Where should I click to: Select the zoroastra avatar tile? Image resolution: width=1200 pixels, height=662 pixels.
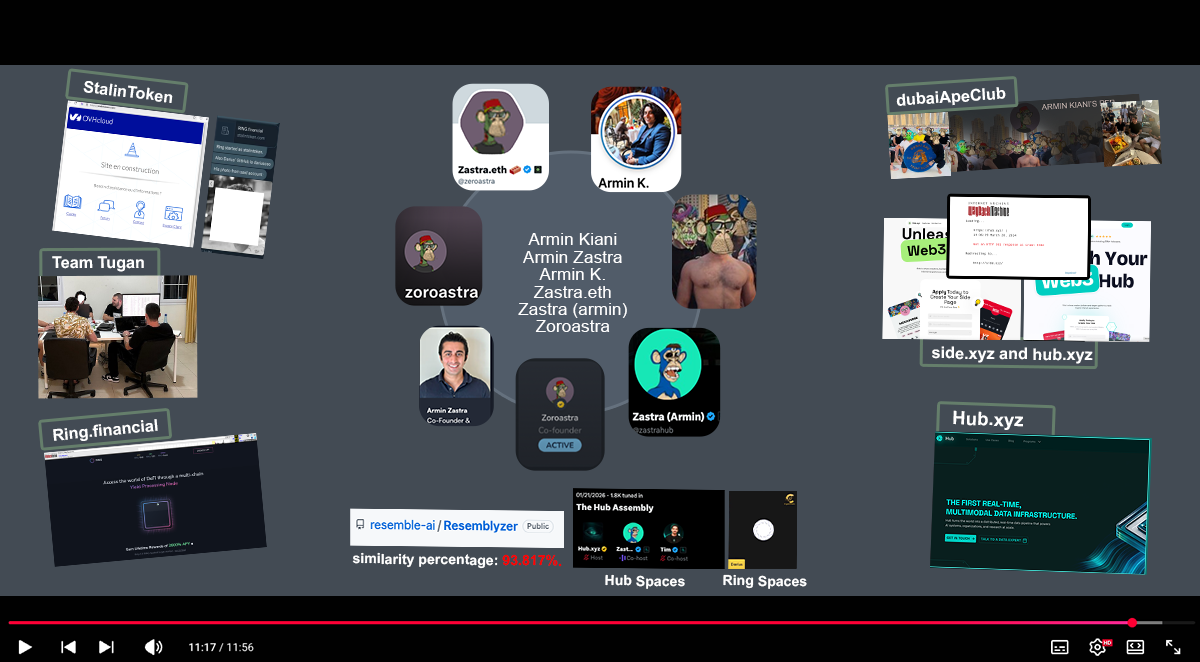[438, 255]
